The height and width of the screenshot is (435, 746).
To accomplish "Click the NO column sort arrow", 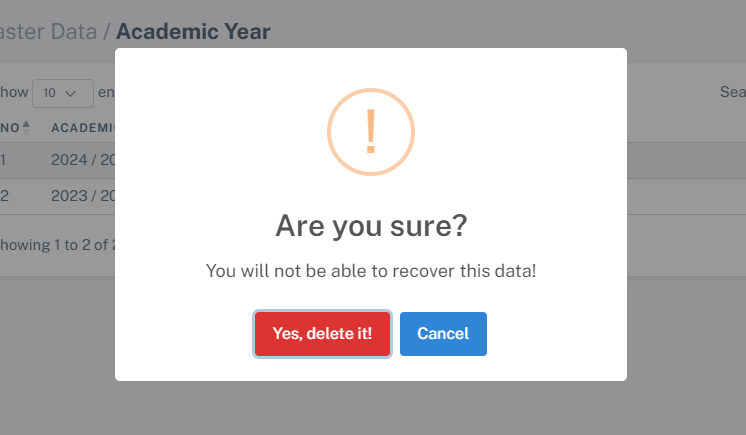I will (26, 126).
